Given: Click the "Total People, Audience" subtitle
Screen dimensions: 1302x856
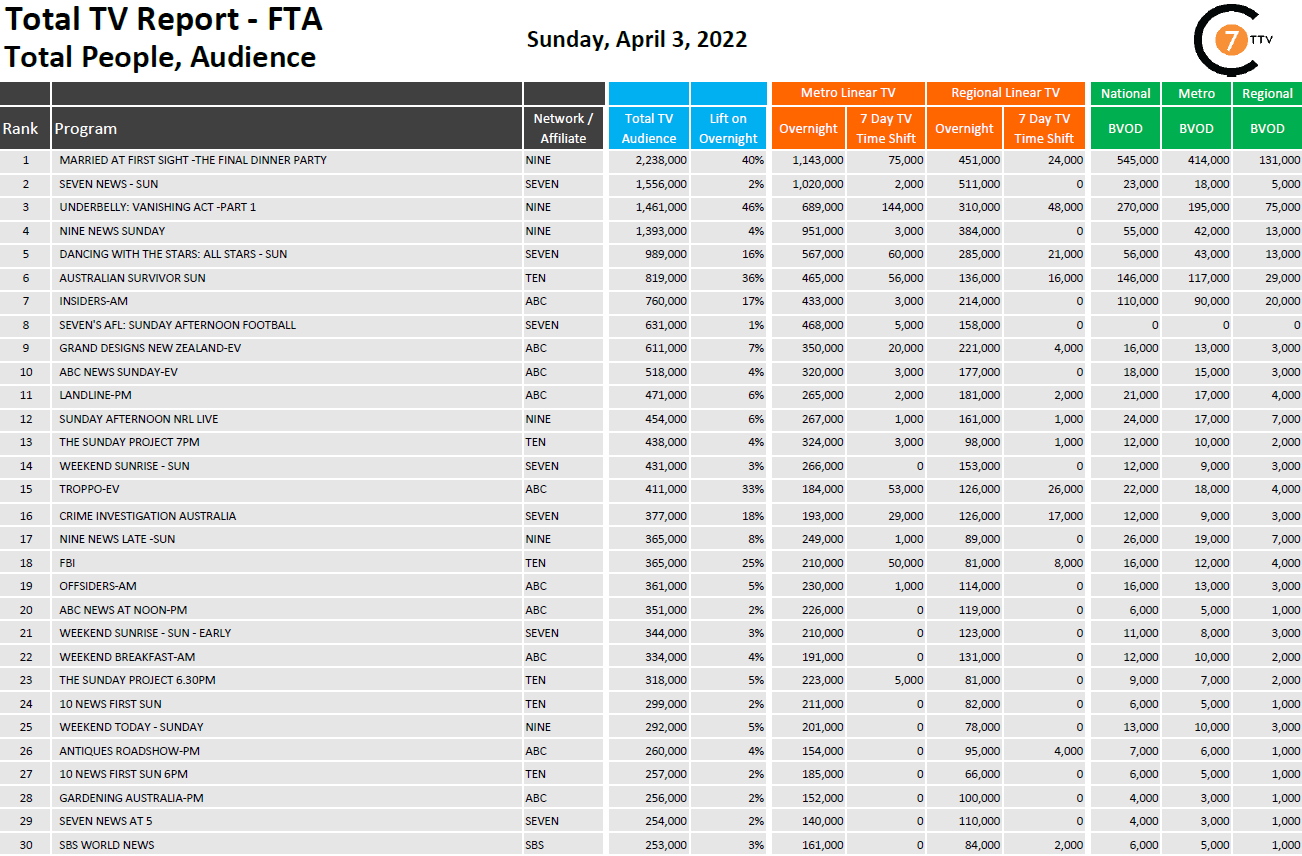Looking at the screenshot, I should (160, 58).
